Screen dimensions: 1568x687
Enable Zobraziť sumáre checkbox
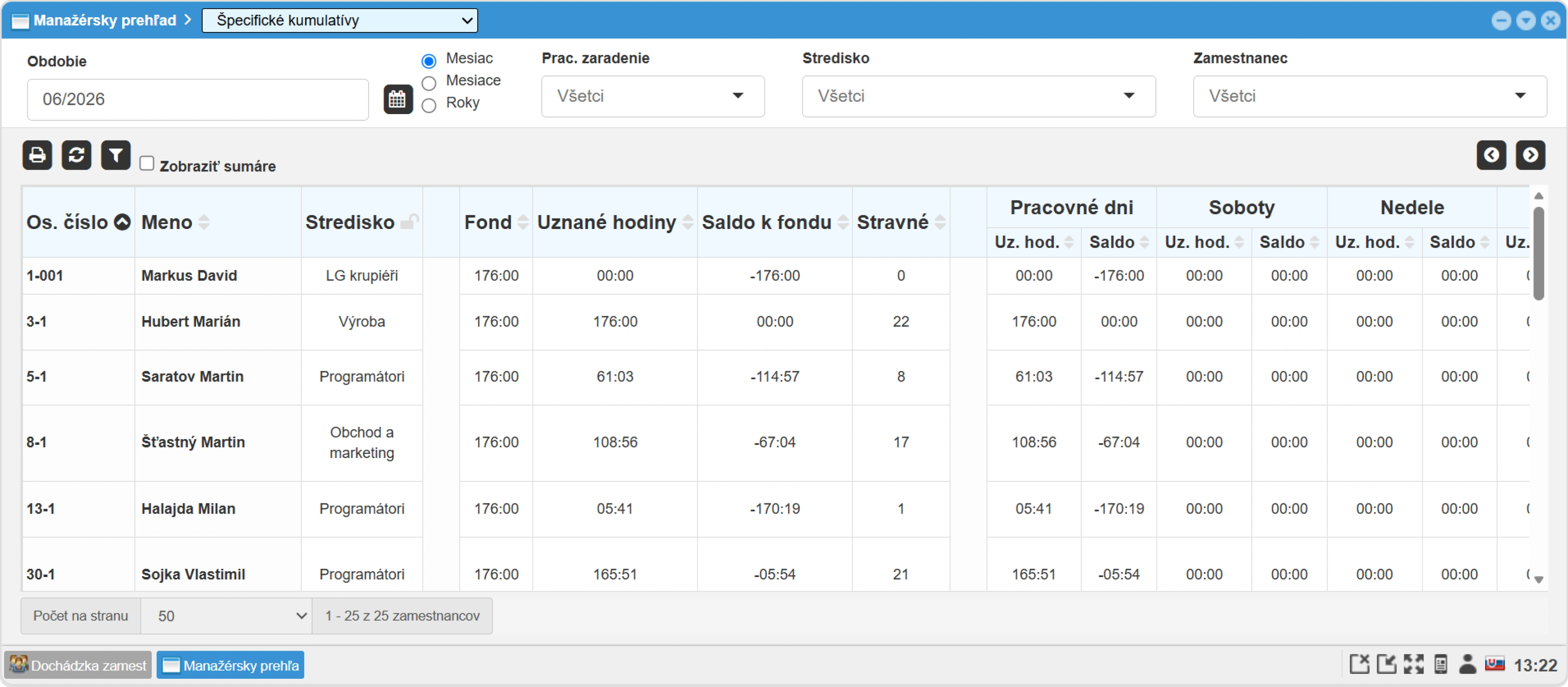click(x=147, y=163)
